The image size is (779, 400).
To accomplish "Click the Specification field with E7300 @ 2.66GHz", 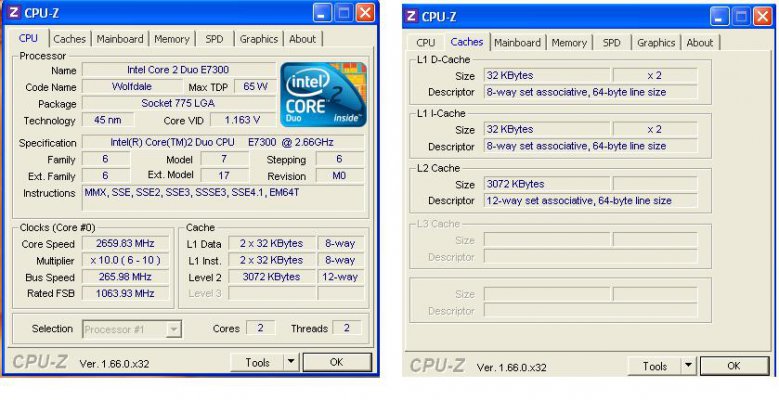I will [223, 143].
